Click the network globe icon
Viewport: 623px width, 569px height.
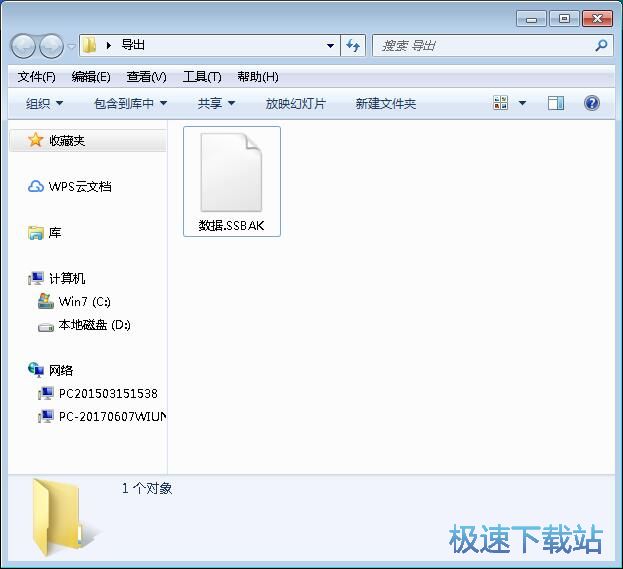point(36,370)
